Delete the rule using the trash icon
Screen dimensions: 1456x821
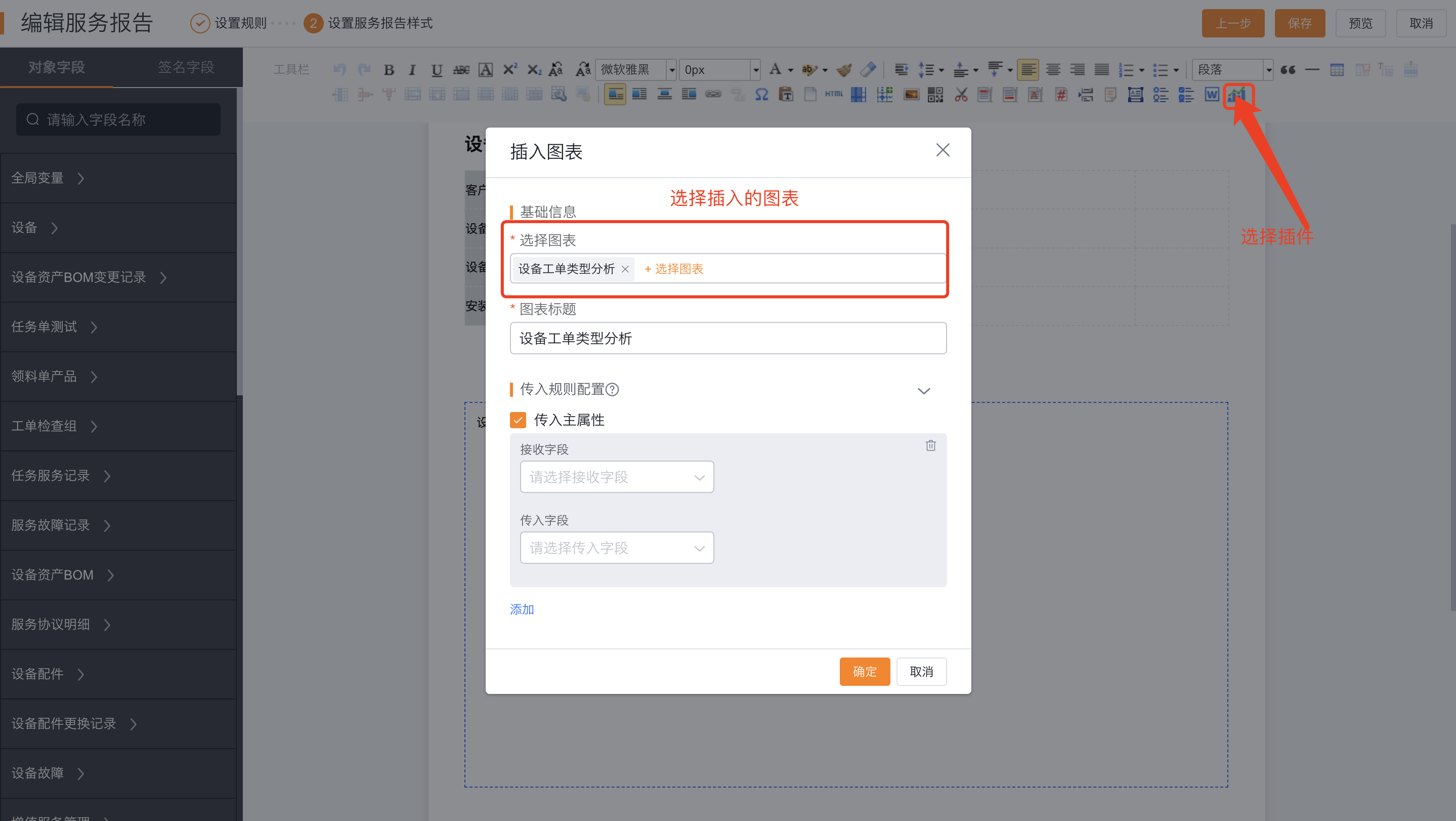tap(930, 445)
